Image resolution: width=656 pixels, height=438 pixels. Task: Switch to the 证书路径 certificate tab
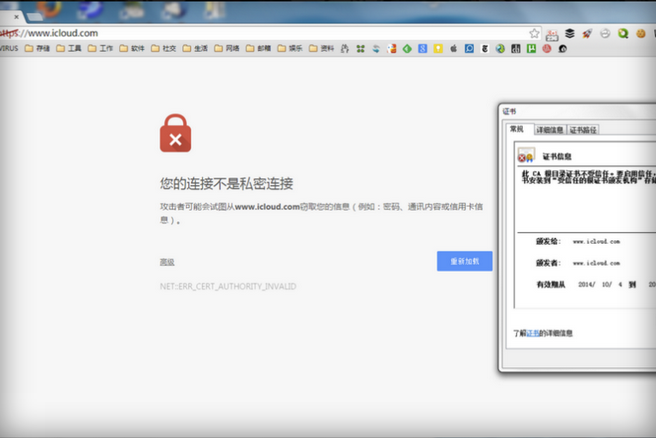pyautogui.click(x=583, y=130)
